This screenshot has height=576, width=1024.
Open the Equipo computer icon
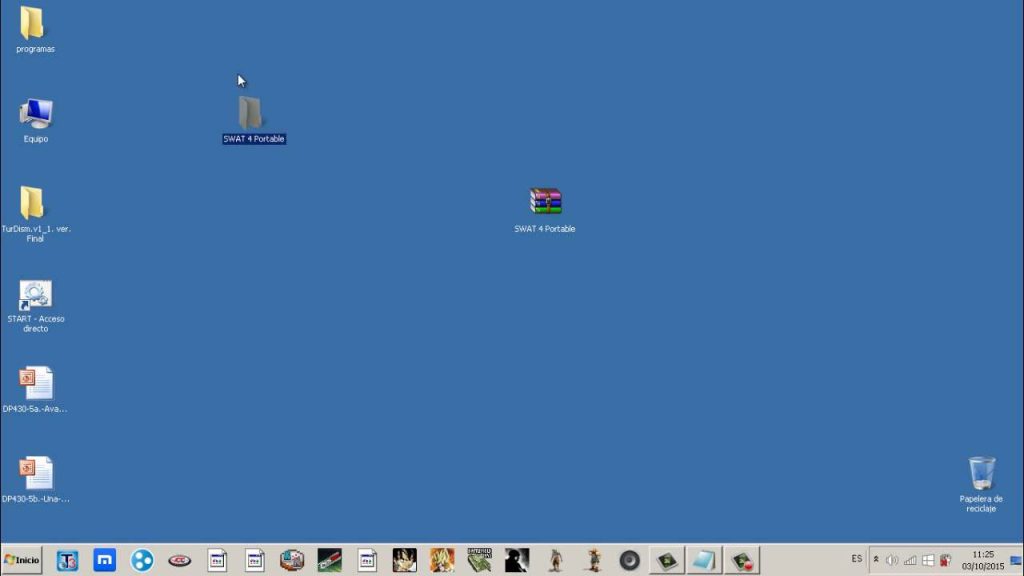(35, 114)
